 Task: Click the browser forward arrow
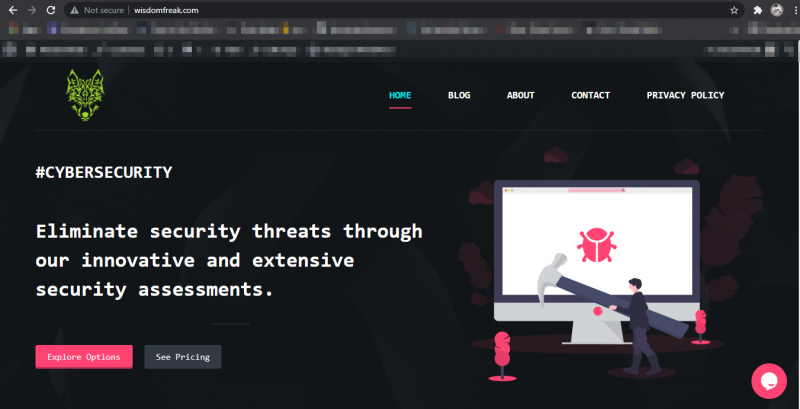pyautogui.click(x=32, y=10)
